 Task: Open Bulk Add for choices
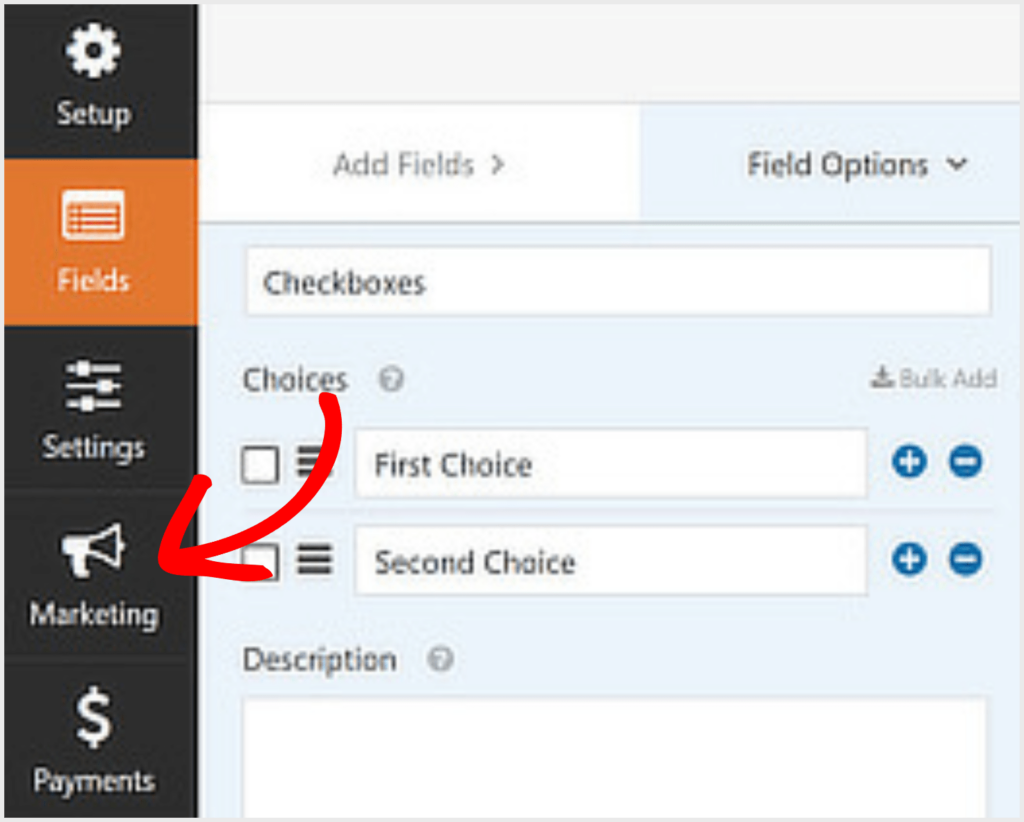932,379
